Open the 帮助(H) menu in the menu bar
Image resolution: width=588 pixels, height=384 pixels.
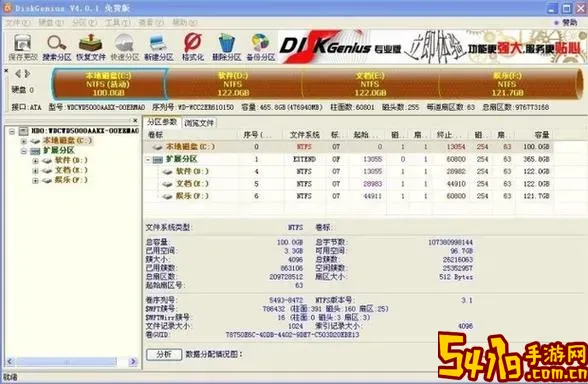tap(184, 22)
